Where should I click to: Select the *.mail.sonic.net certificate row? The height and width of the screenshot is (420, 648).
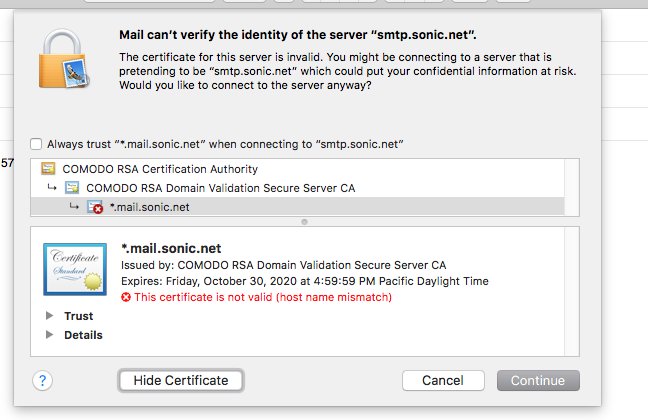click(x=298, y=207)
